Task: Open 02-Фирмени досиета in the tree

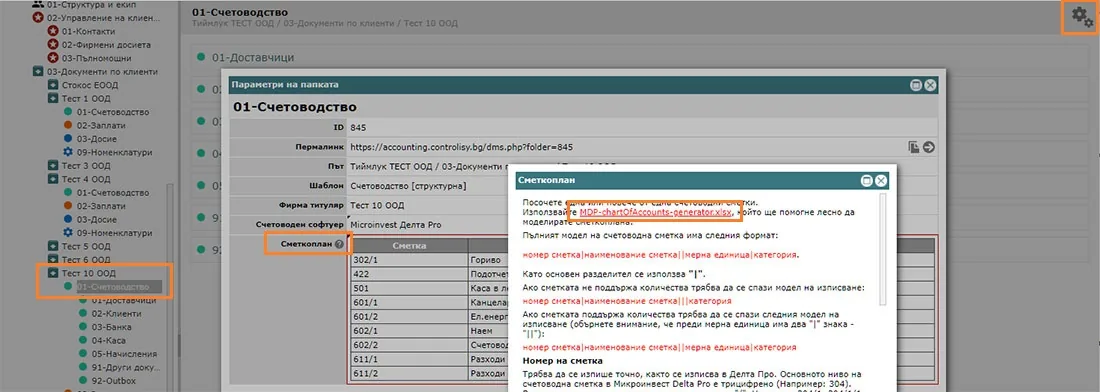Action: (x=106, y=45)
